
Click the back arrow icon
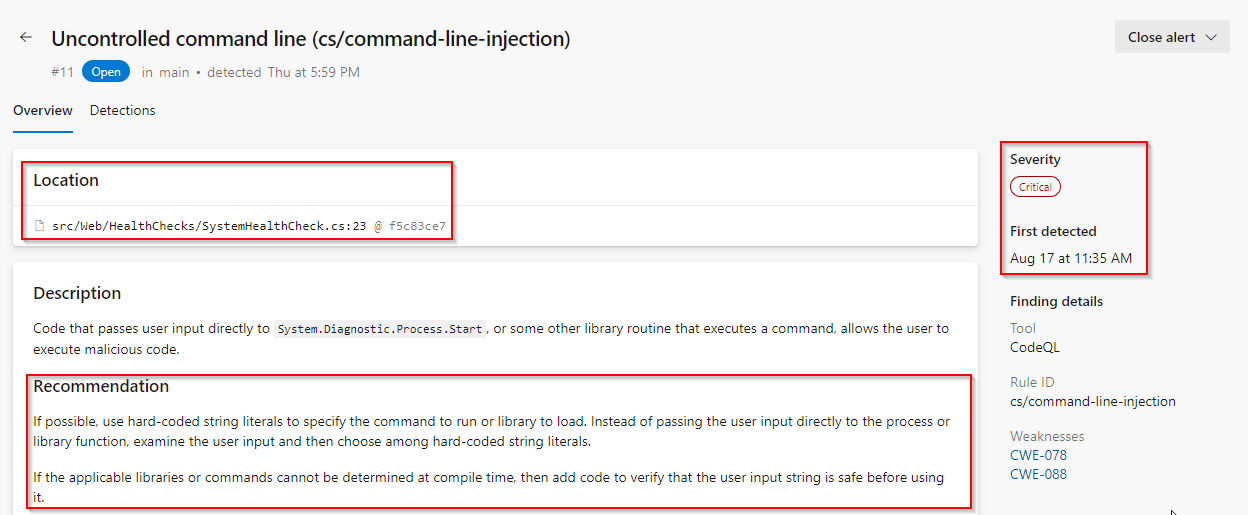(26, 37)
